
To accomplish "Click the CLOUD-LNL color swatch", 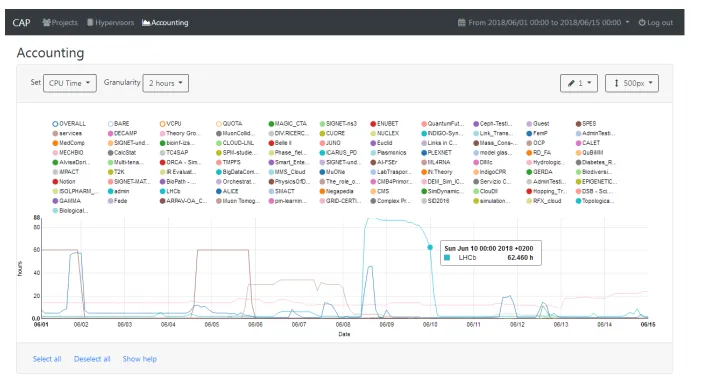I will tap(219, 143).
